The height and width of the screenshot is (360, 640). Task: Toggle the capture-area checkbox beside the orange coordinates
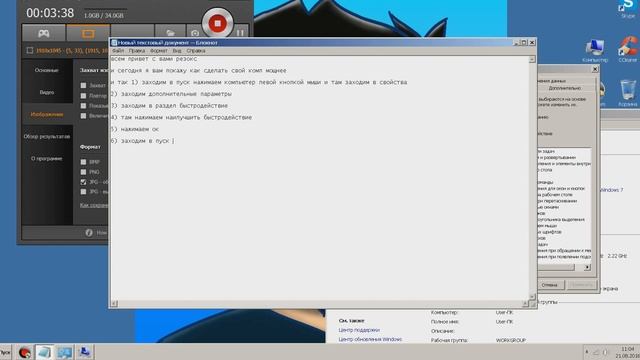click(30, 51)
